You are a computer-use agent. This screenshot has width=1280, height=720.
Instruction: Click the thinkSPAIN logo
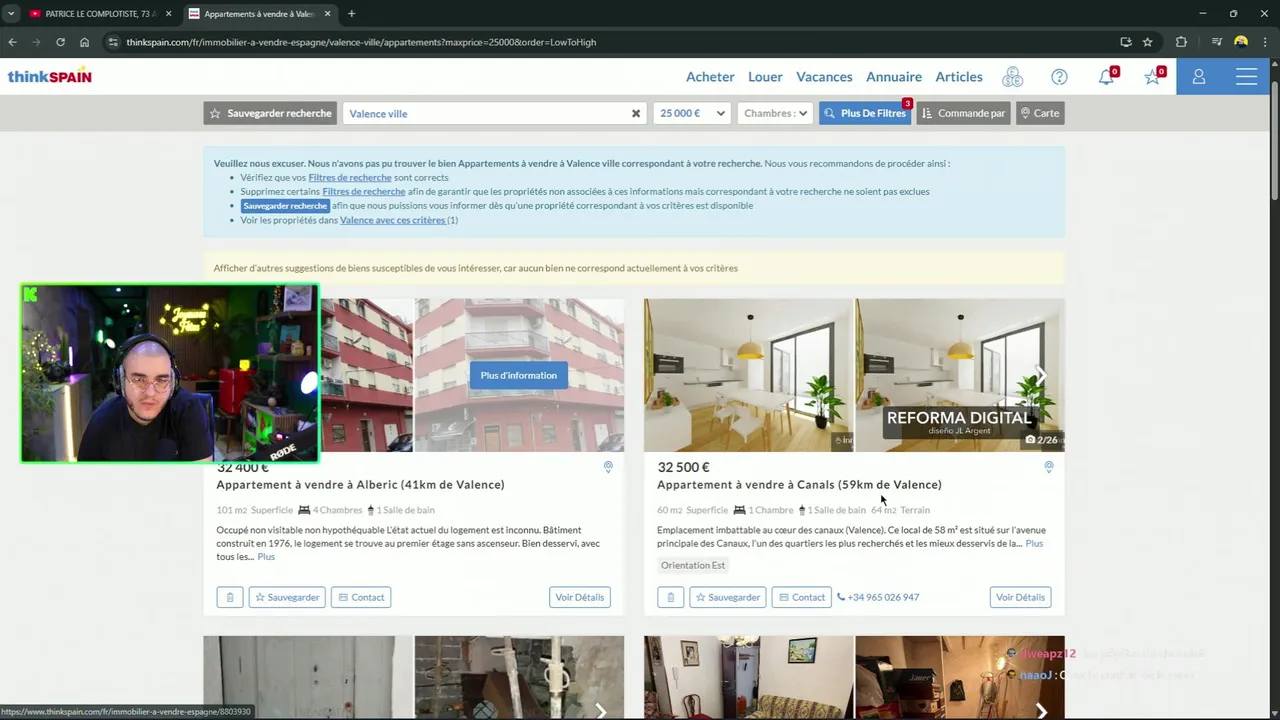point(49,77)
